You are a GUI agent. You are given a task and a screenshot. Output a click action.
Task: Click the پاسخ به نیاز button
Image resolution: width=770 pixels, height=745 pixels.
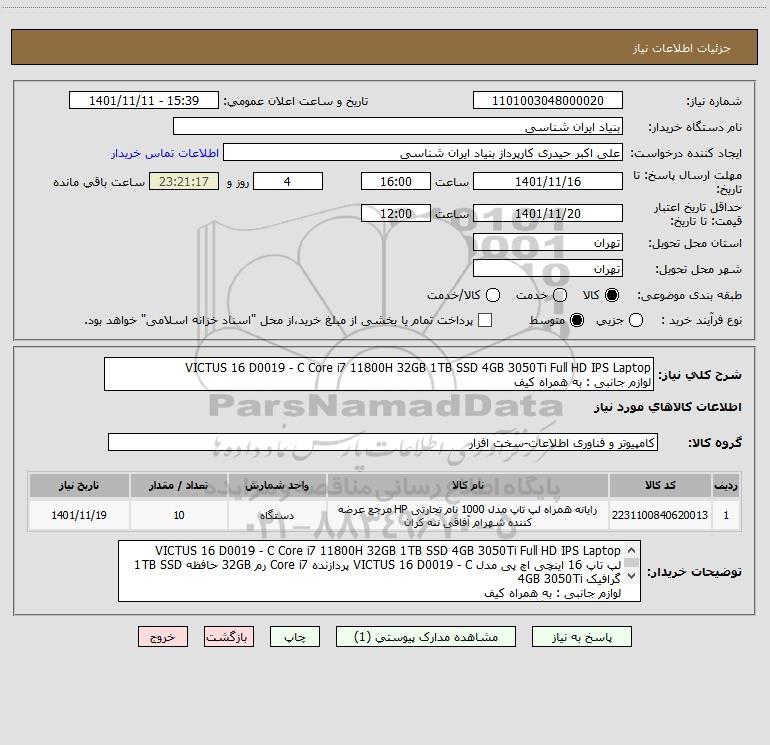pos(581,637)
